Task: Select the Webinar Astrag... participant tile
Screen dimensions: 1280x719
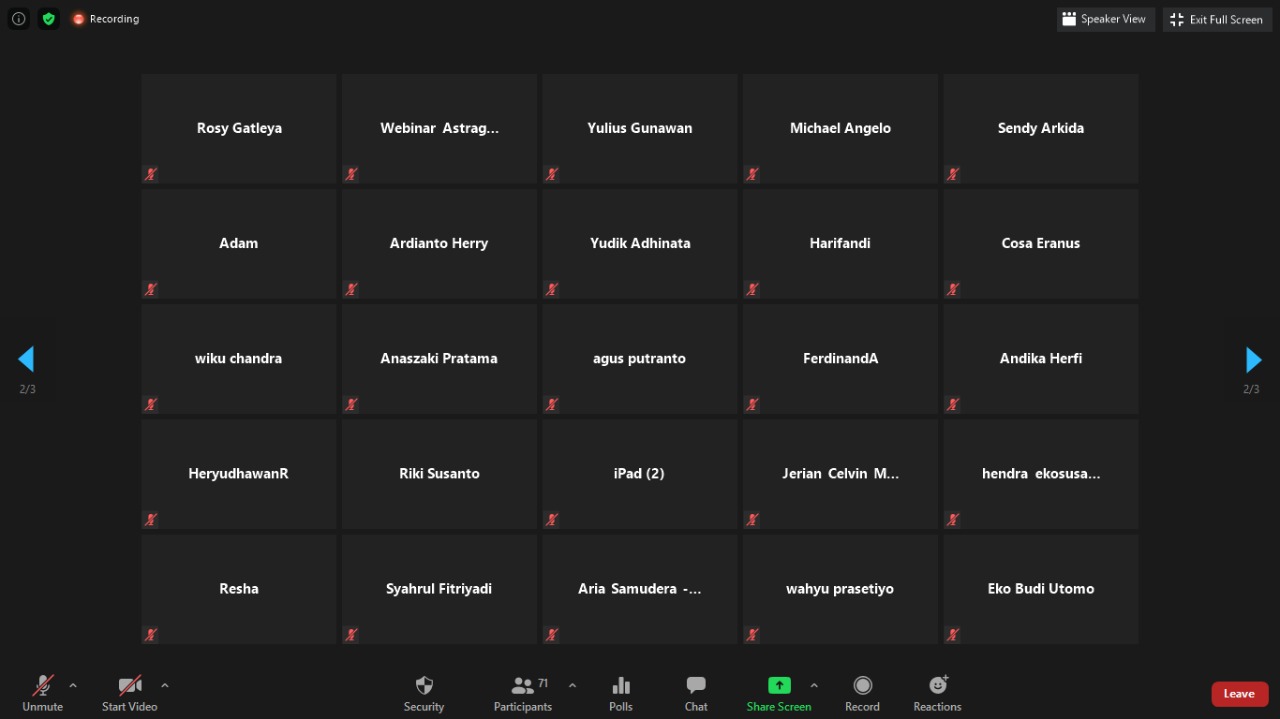Action: 440,129
